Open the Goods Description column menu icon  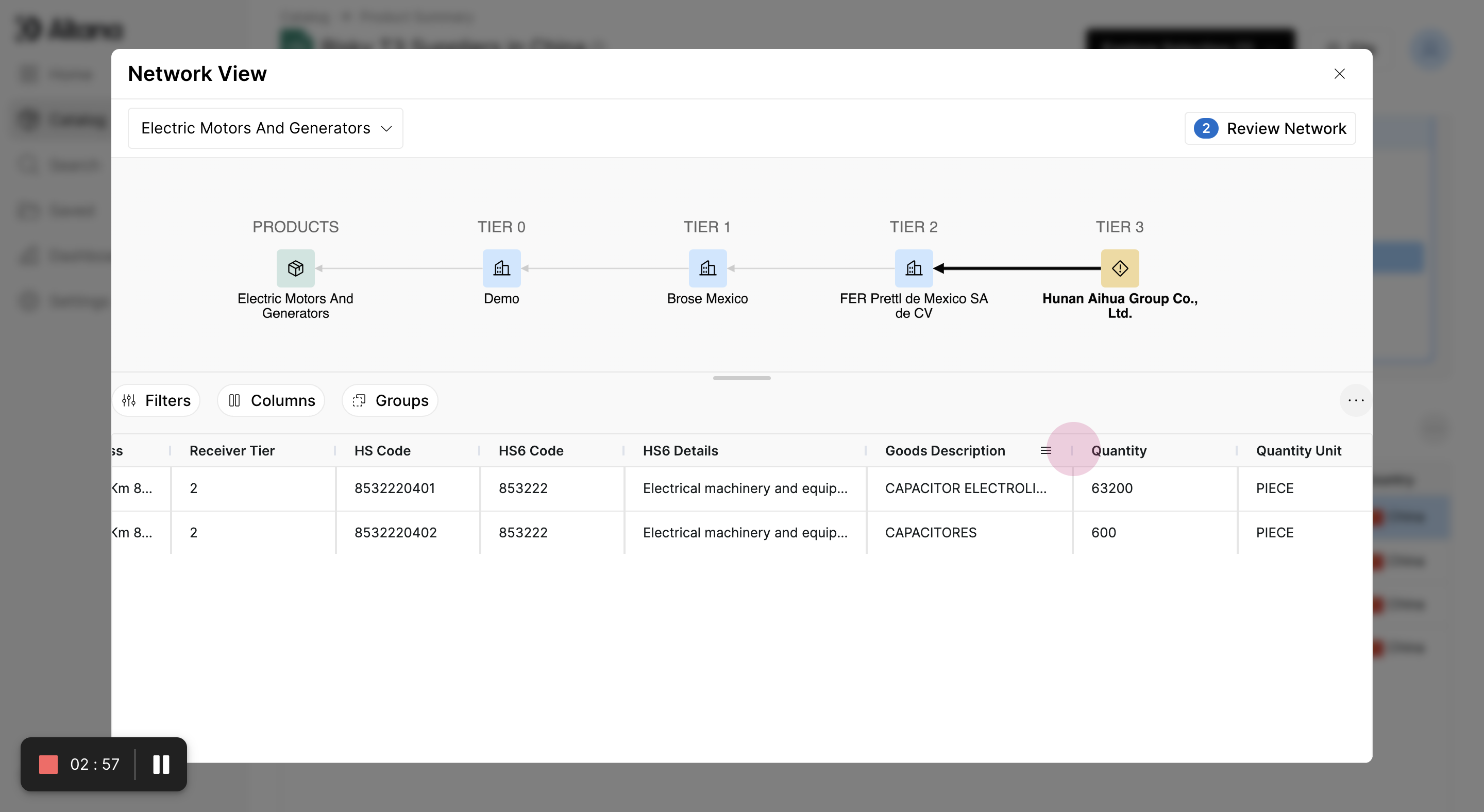click(x=1045, y=450)
